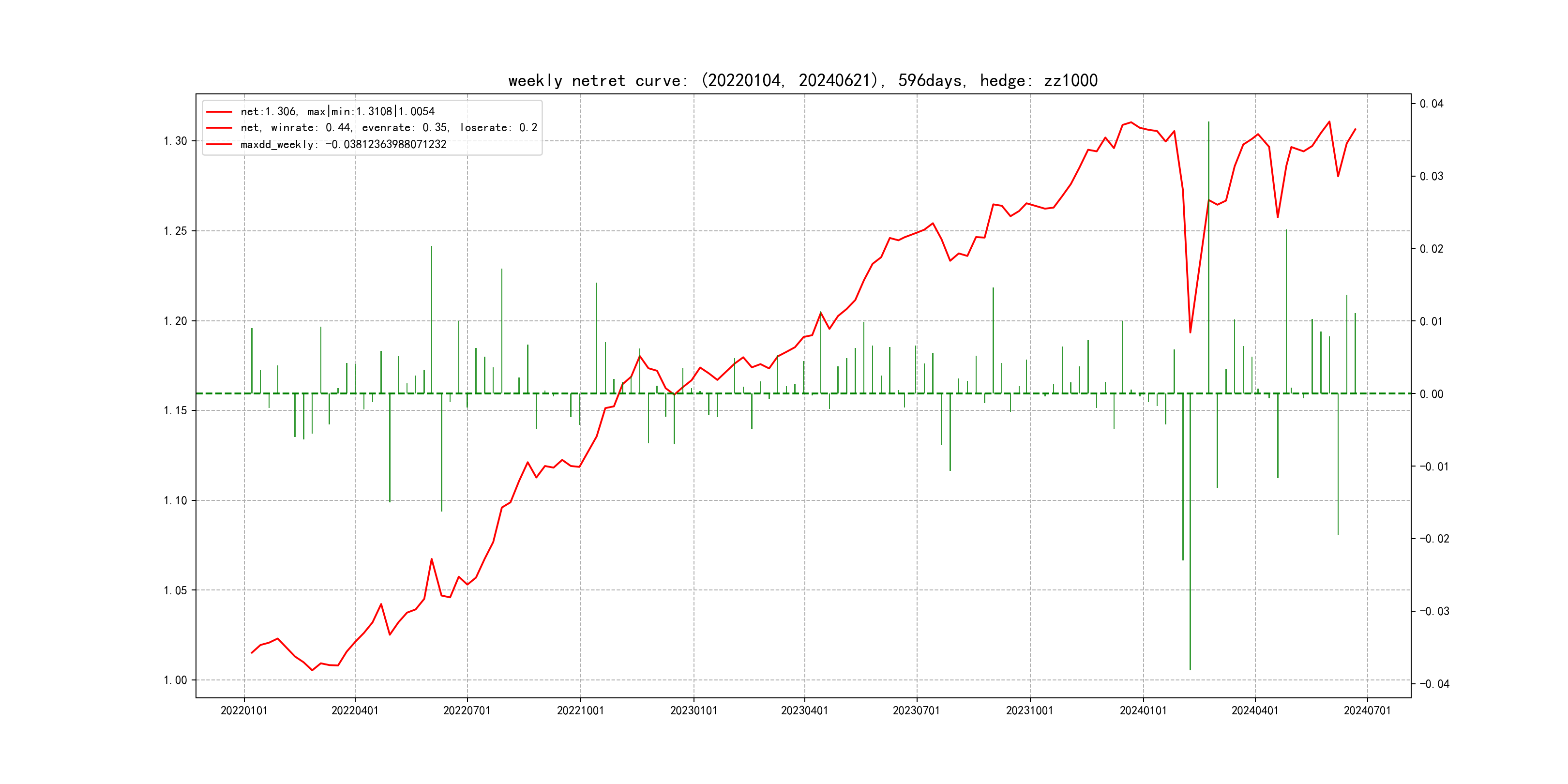Click the 1.15 left axis tick label

pos(175,411)
